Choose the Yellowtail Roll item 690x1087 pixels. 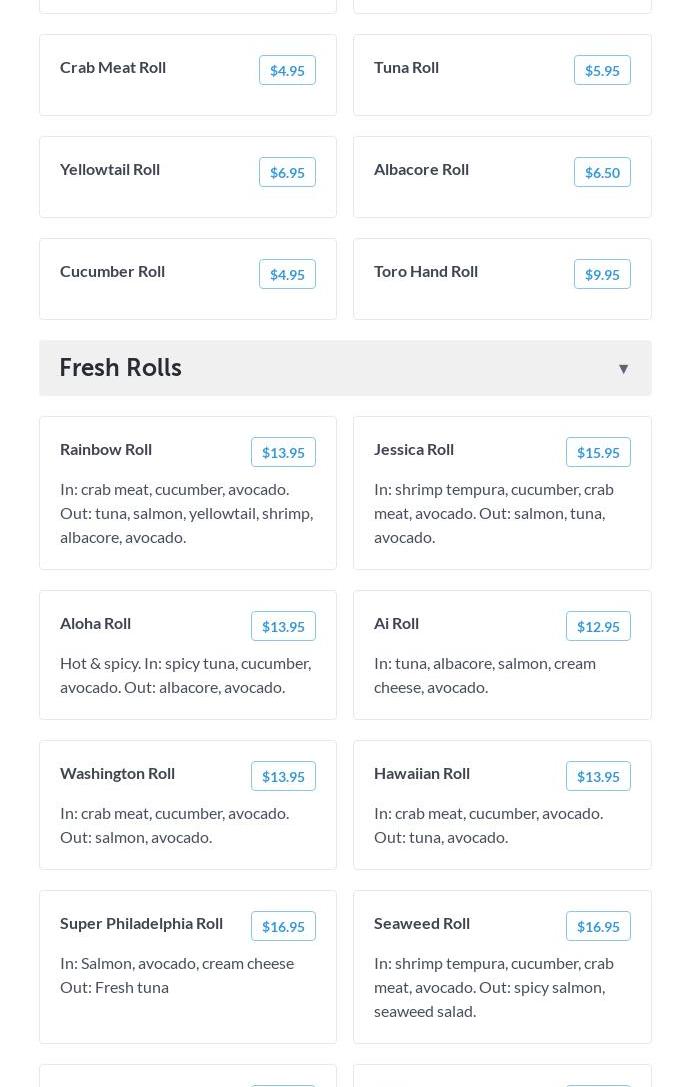(110, 169)
